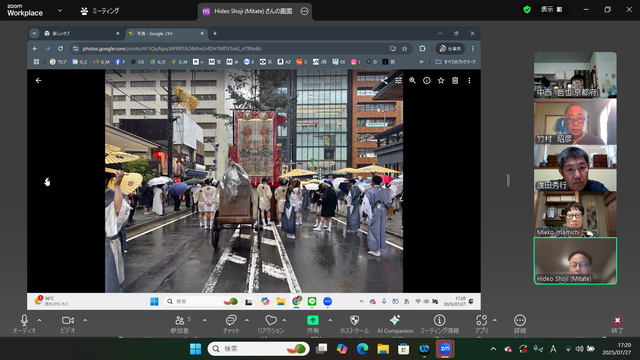Click the three-dot more options in Google Photos

pyautogui.click(x=469, y=80)
